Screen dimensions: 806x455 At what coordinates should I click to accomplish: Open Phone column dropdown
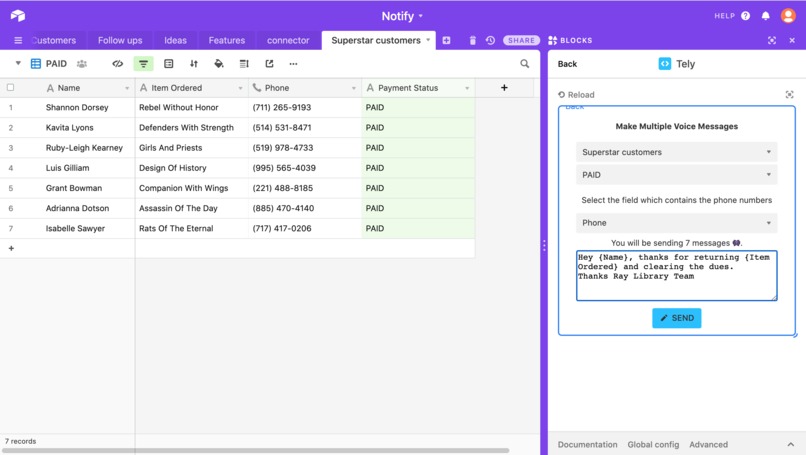point(354,88)
